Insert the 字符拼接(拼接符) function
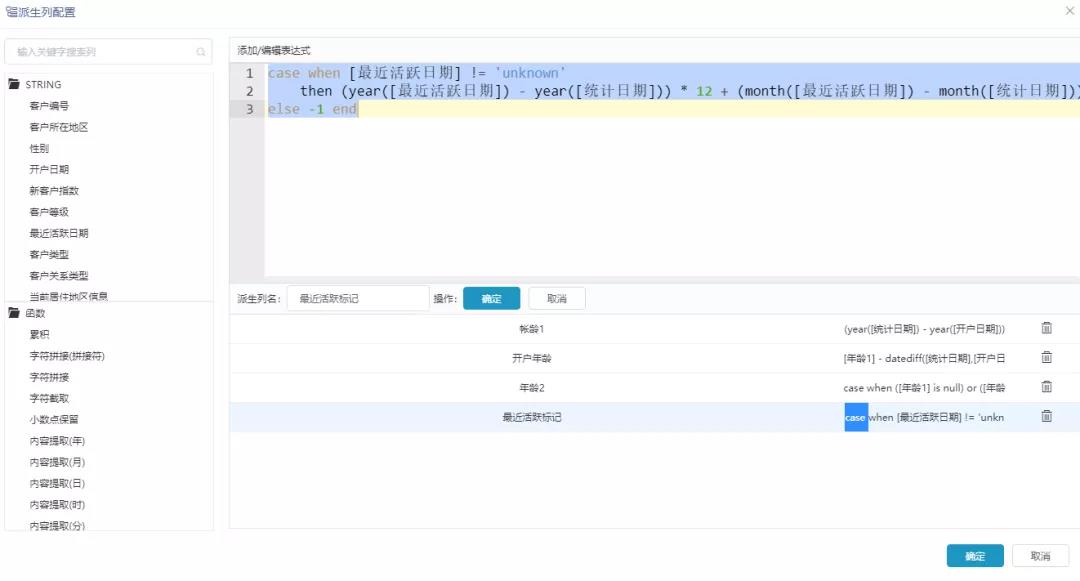Screen dimensions: 1080x581 [x=67, y=355]
